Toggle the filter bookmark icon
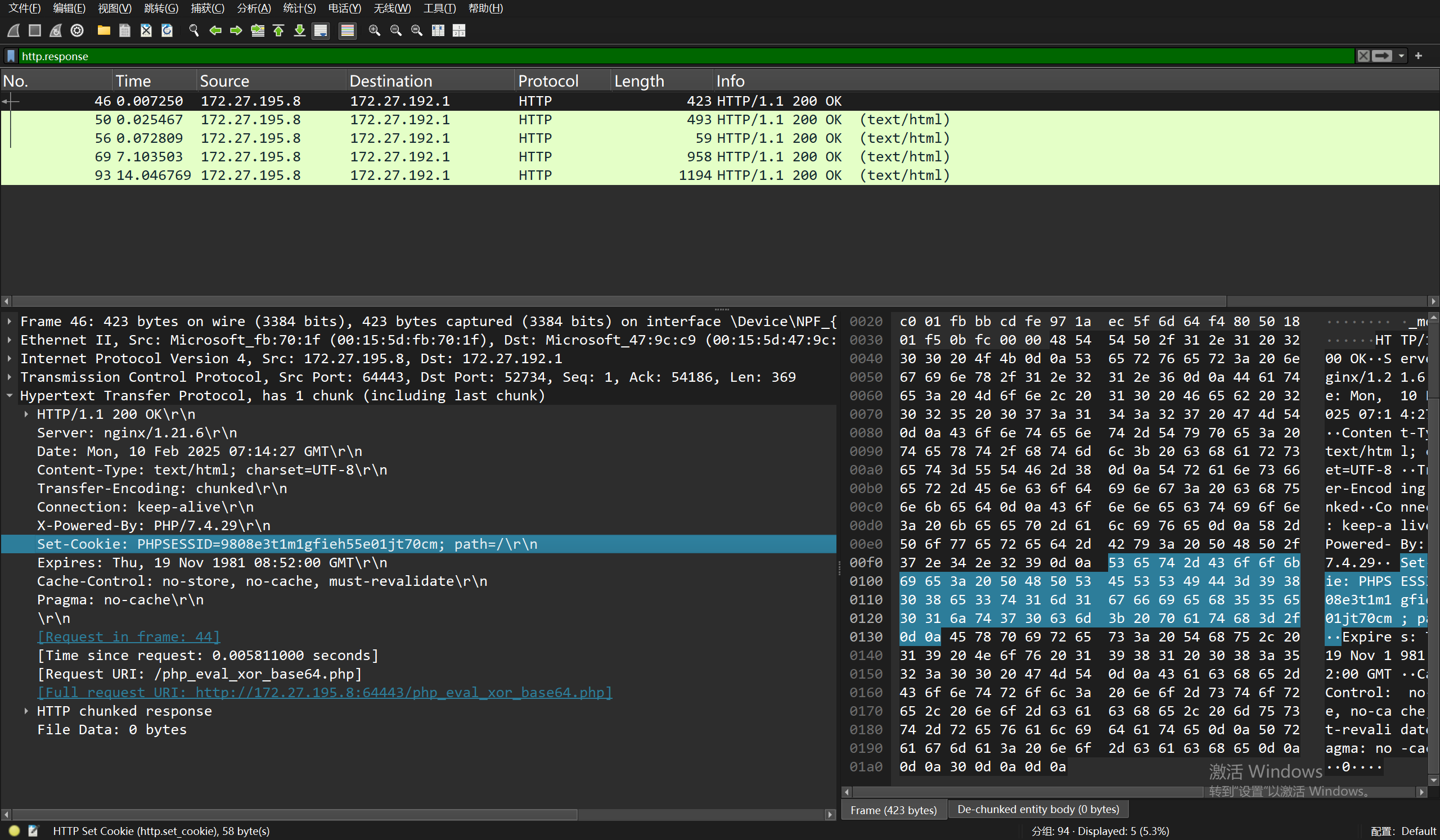Viewport: 1440px width, 840px height. pos(11,56)
